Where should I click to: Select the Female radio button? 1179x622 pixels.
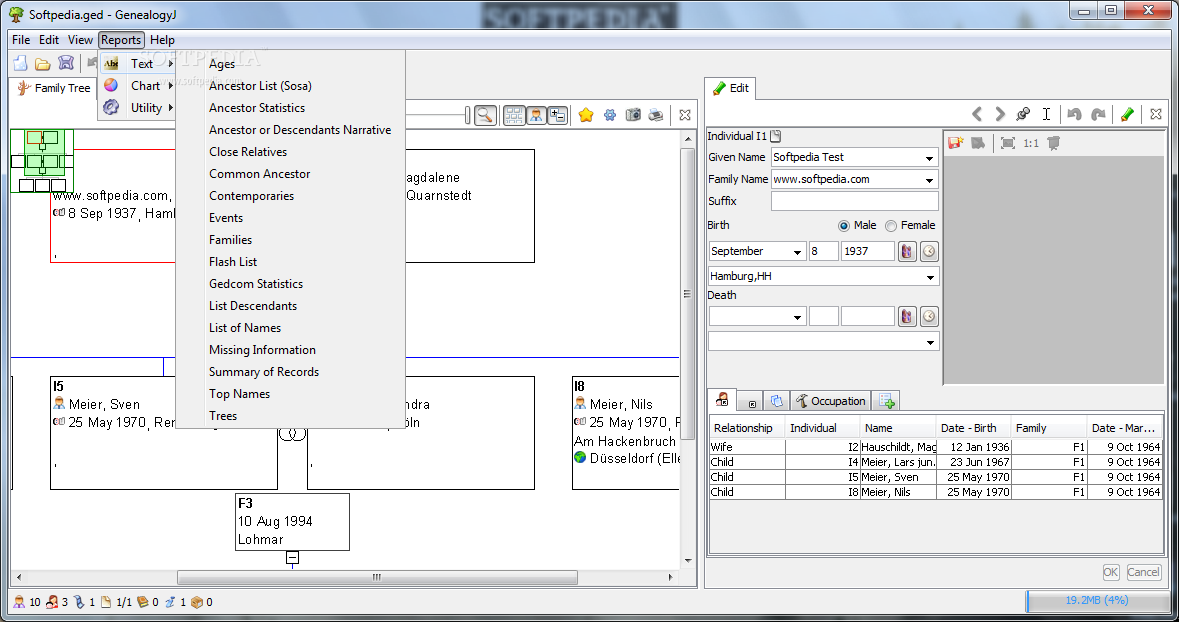tap(891, 226)
